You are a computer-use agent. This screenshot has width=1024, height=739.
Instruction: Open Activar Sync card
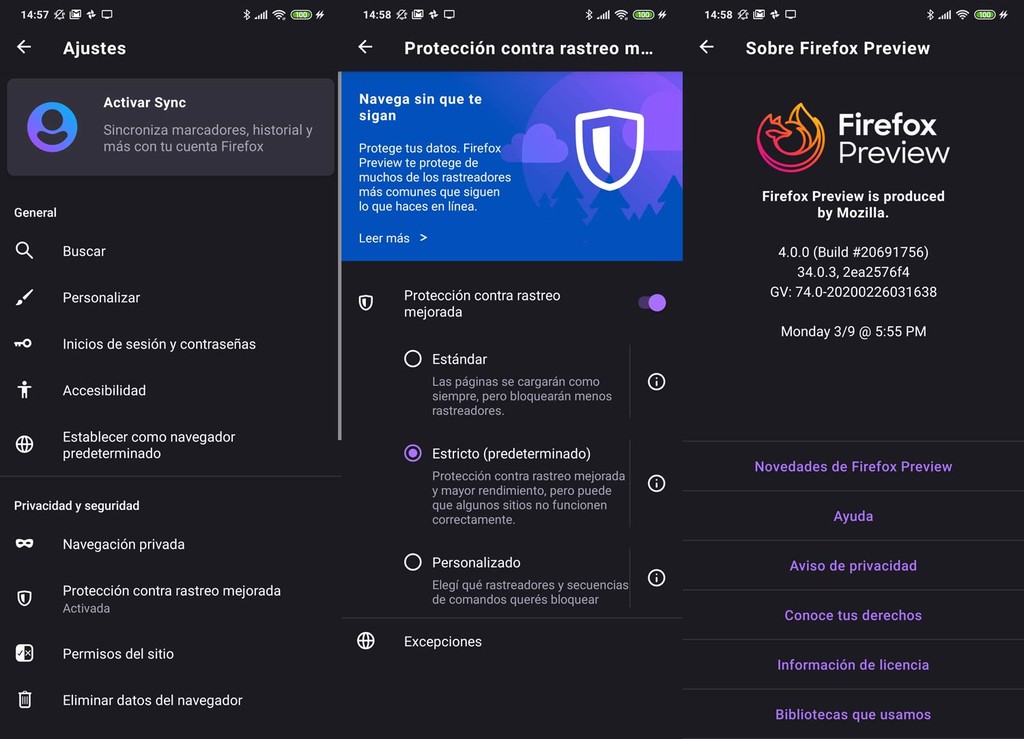click(x=170, y=127)
